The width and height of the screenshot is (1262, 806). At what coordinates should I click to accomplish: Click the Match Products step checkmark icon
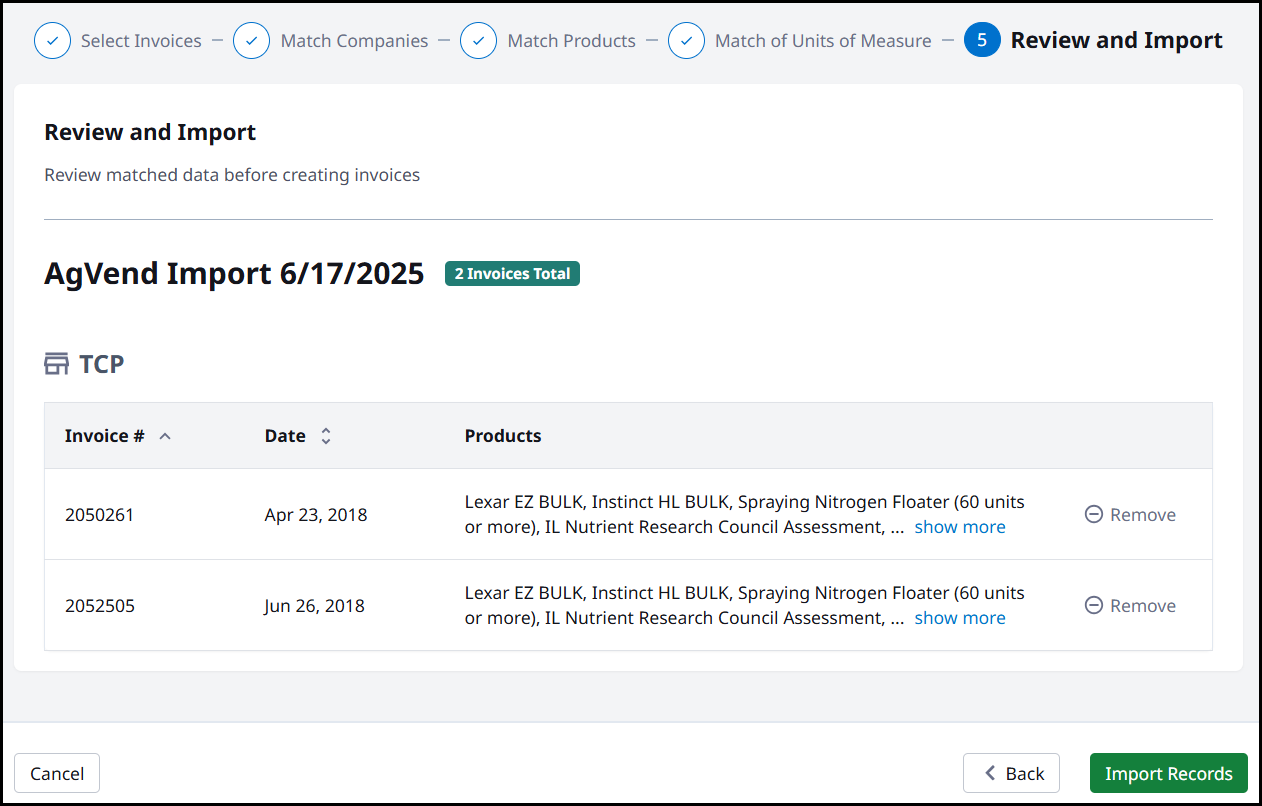pyautogui.click(x=479, y=41)
